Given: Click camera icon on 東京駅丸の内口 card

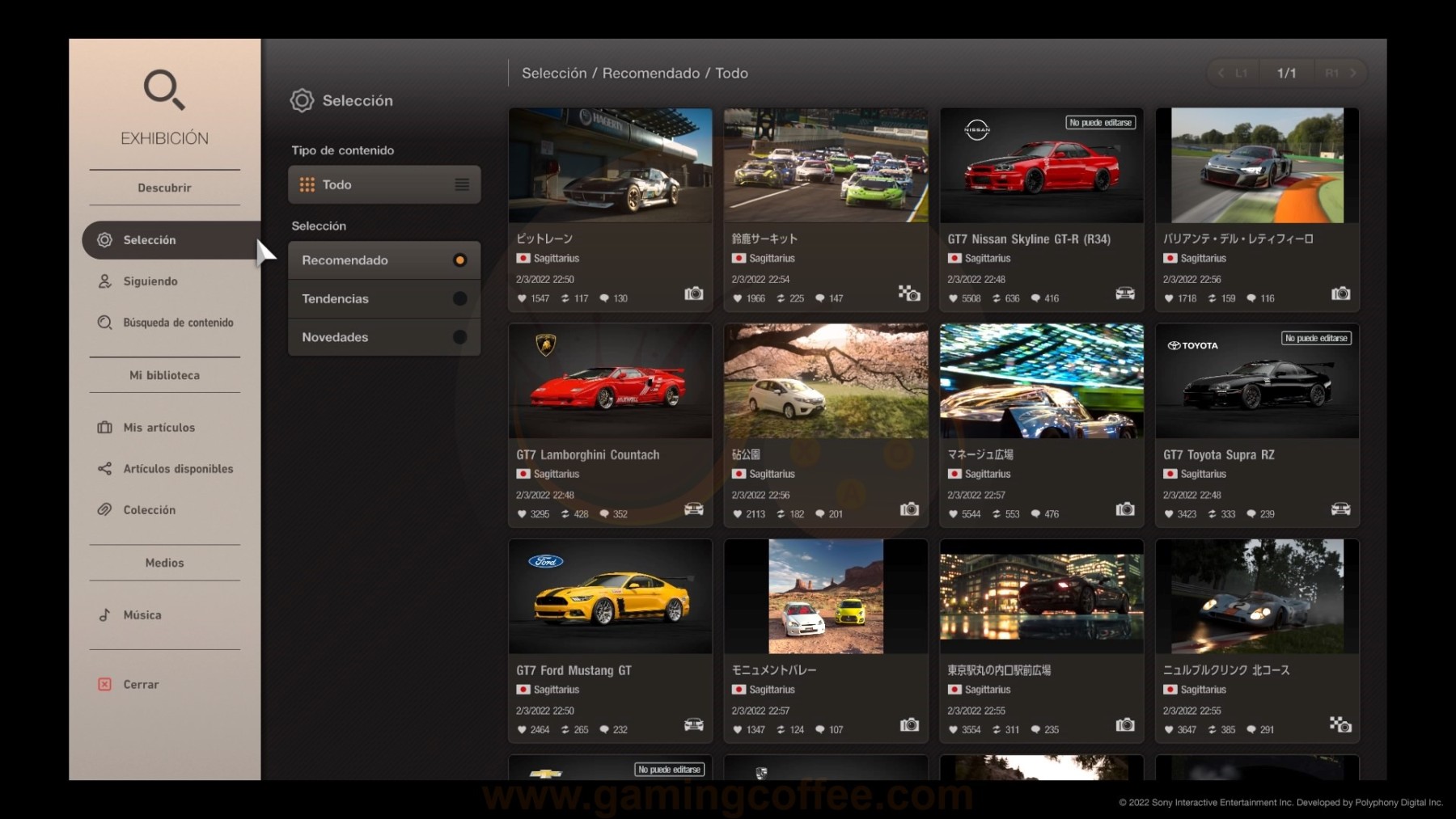Looking at the screenshot, I should (1125, 725).
